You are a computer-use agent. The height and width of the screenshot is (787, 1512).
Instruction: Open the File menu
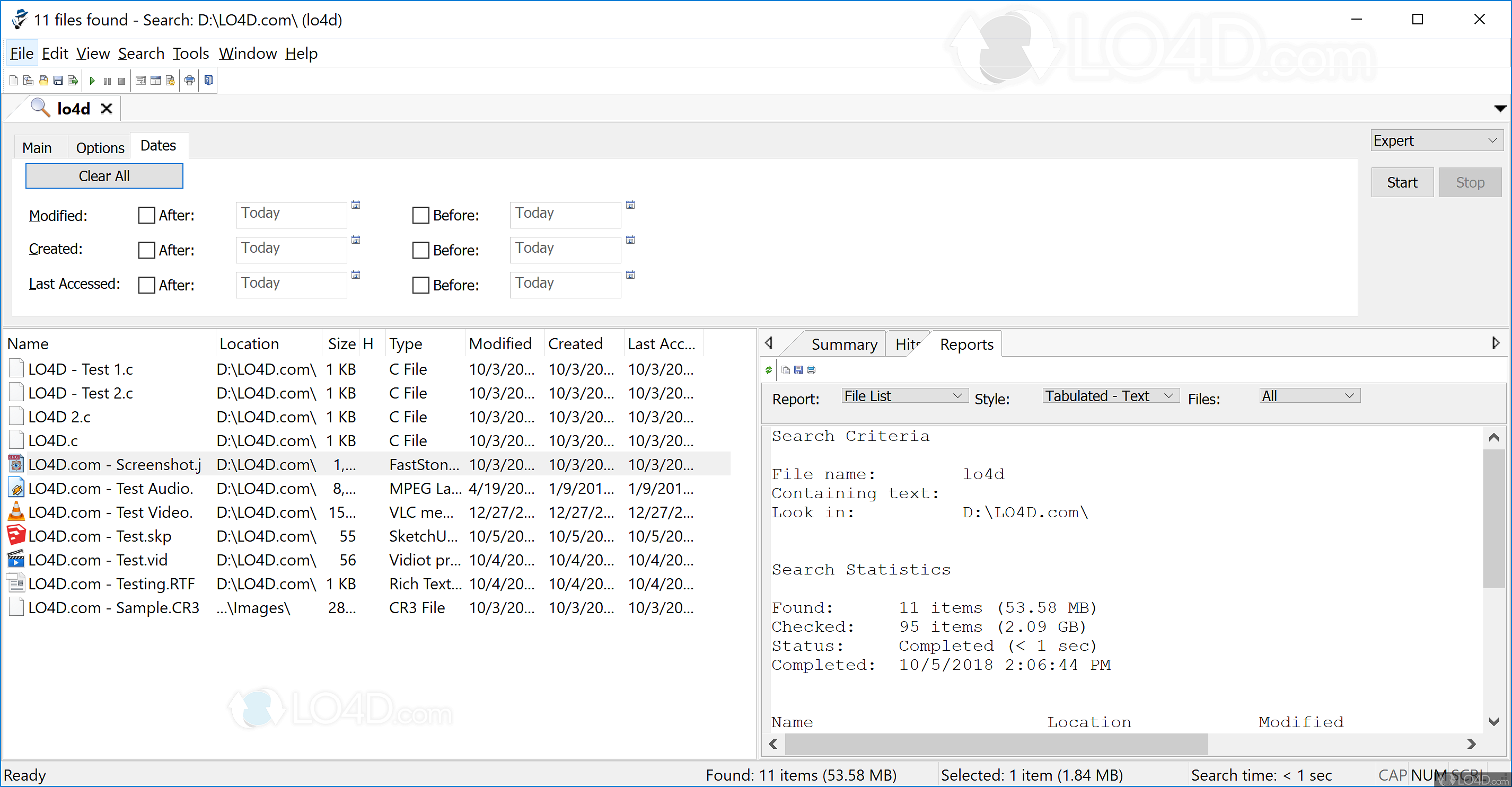coord(22,54)
